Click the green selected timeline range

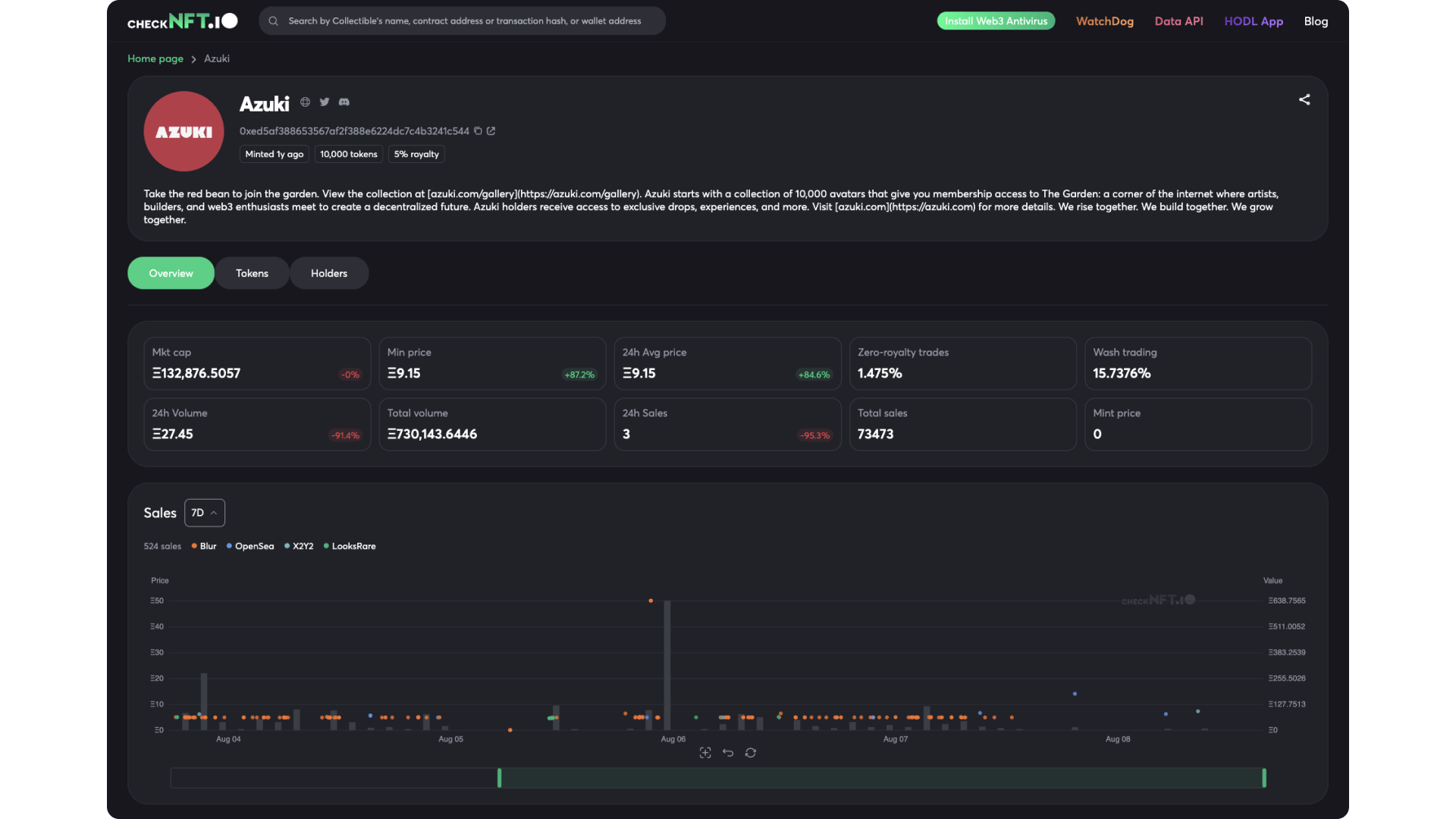tap(881, 777)
